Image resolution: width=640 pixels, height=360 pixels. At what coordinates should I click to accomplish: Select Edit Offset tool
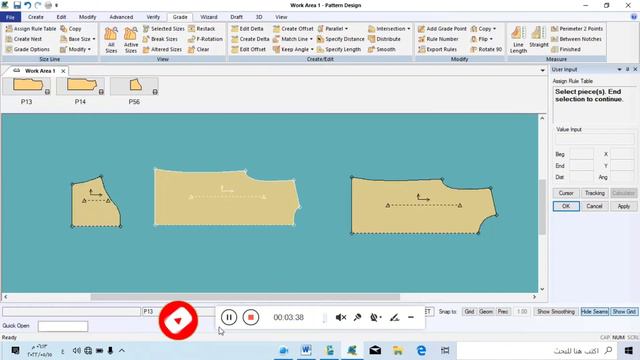pyautogui.click(x=248, y=49)
